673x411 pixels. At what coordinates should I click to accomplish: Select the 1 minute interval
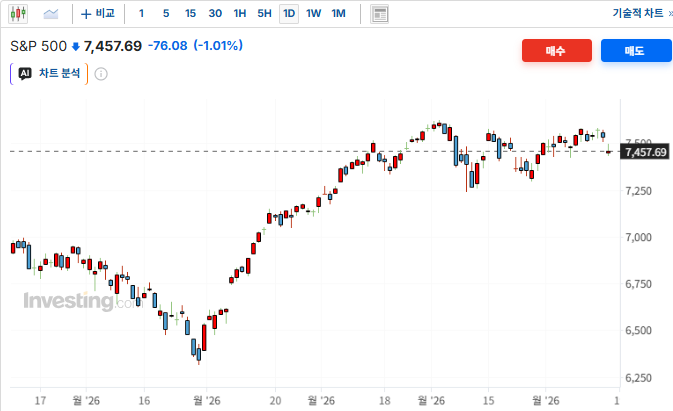pos(141,14)
